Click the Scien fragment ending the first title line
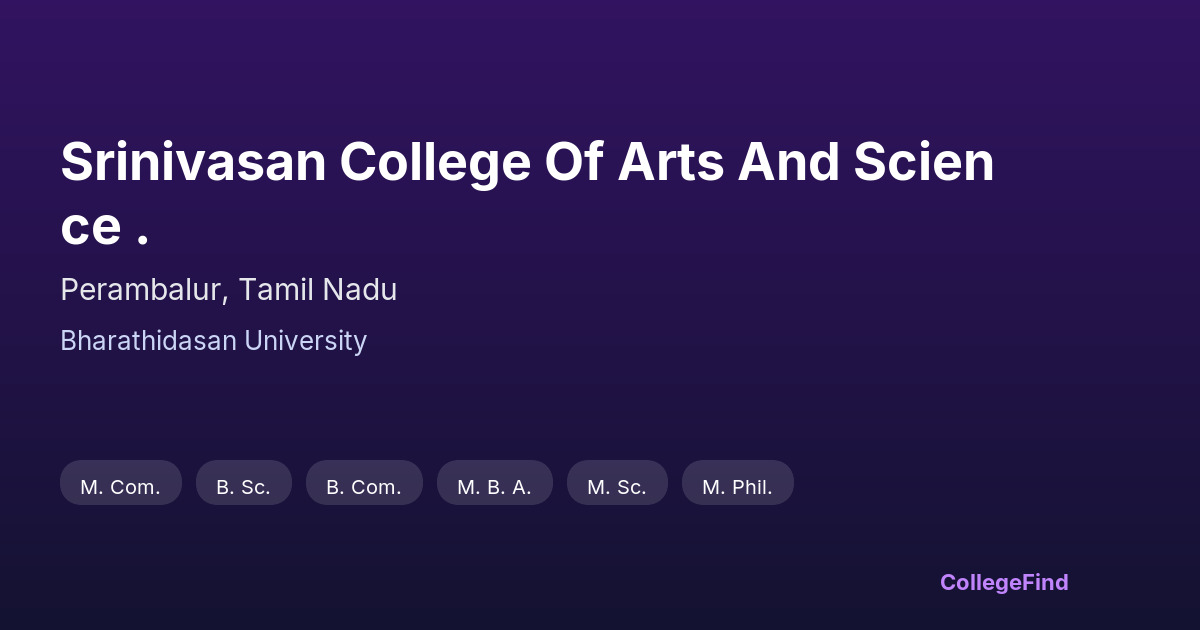Screen dimensions: 1200x630 pyautogui.click(x=923, y=162)
